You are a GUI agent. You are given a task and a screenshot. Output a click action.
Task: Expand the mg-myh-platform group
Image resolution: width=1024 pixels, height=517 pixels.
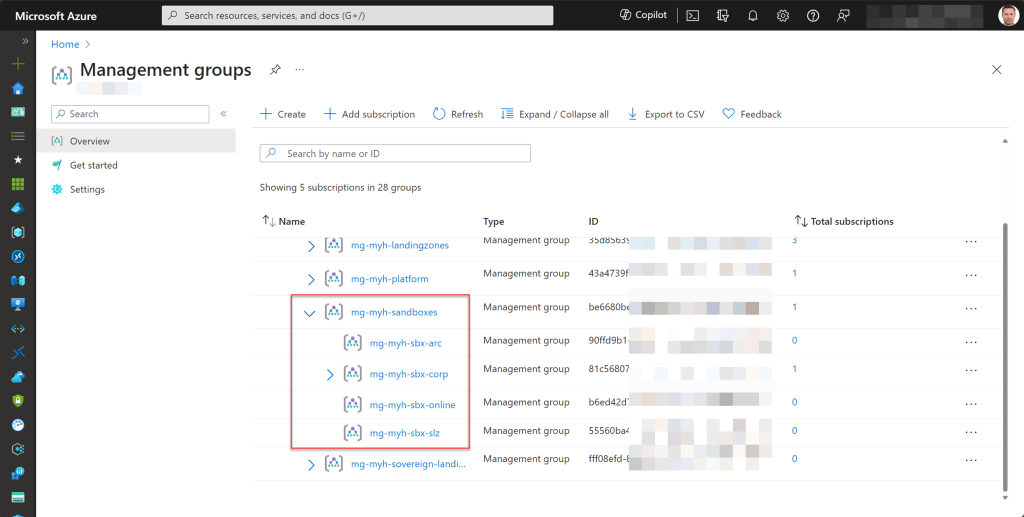point(310,279)
